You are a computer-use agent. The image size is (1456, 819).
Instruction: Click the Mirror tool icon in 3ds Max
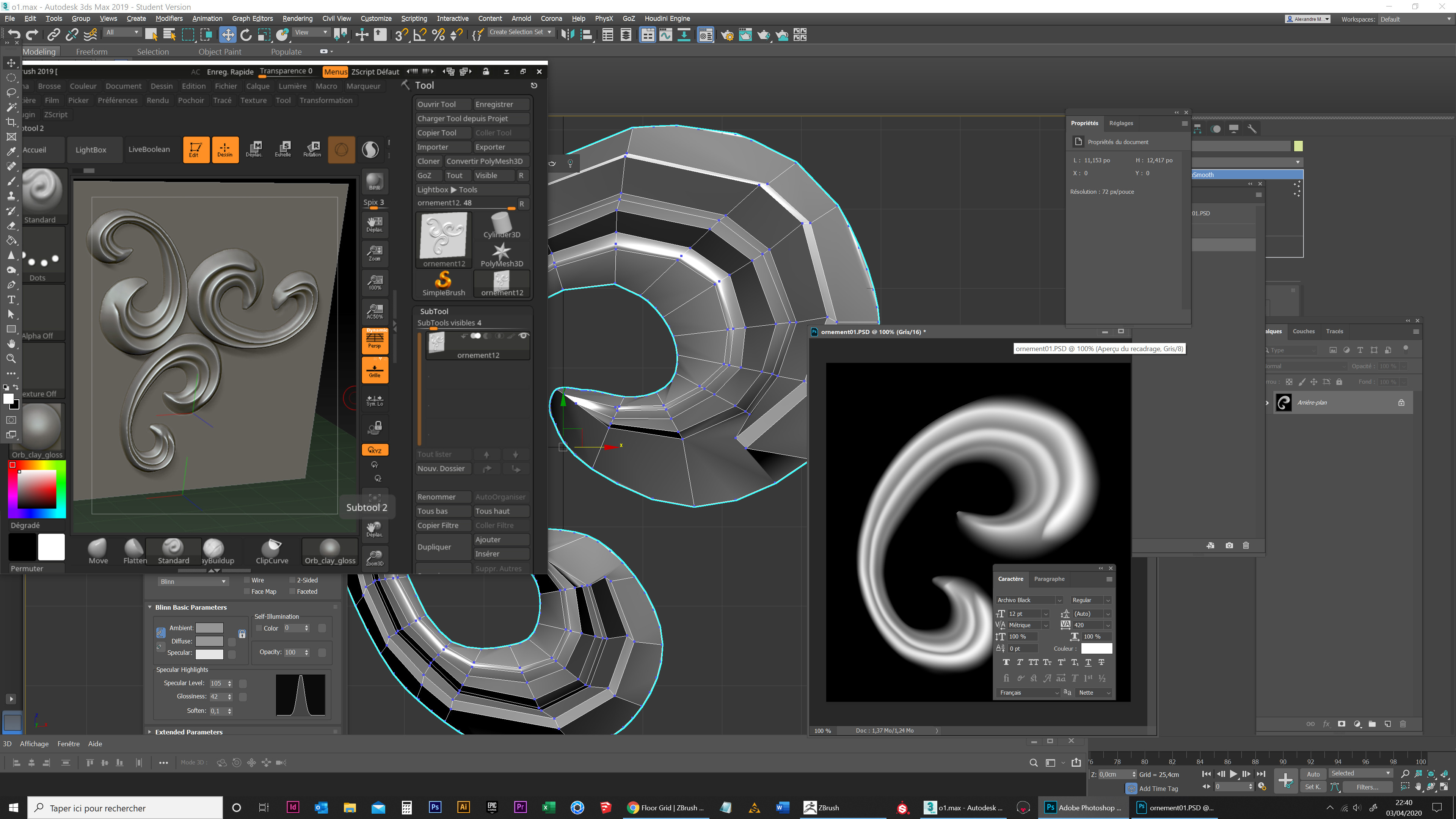pos(568,35)
